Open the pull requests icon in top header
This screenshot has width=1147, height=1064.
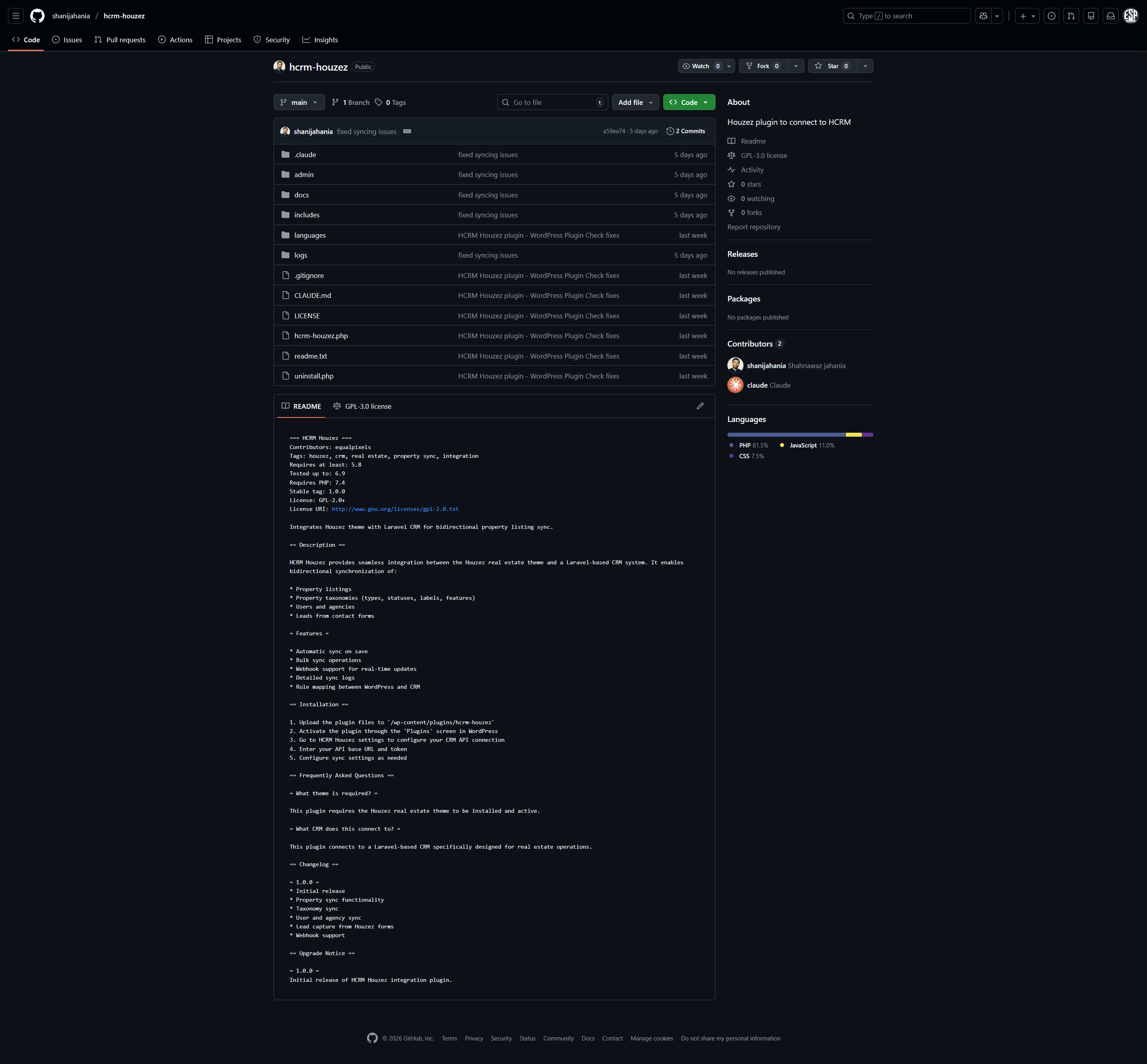(x=1071, y=16)
